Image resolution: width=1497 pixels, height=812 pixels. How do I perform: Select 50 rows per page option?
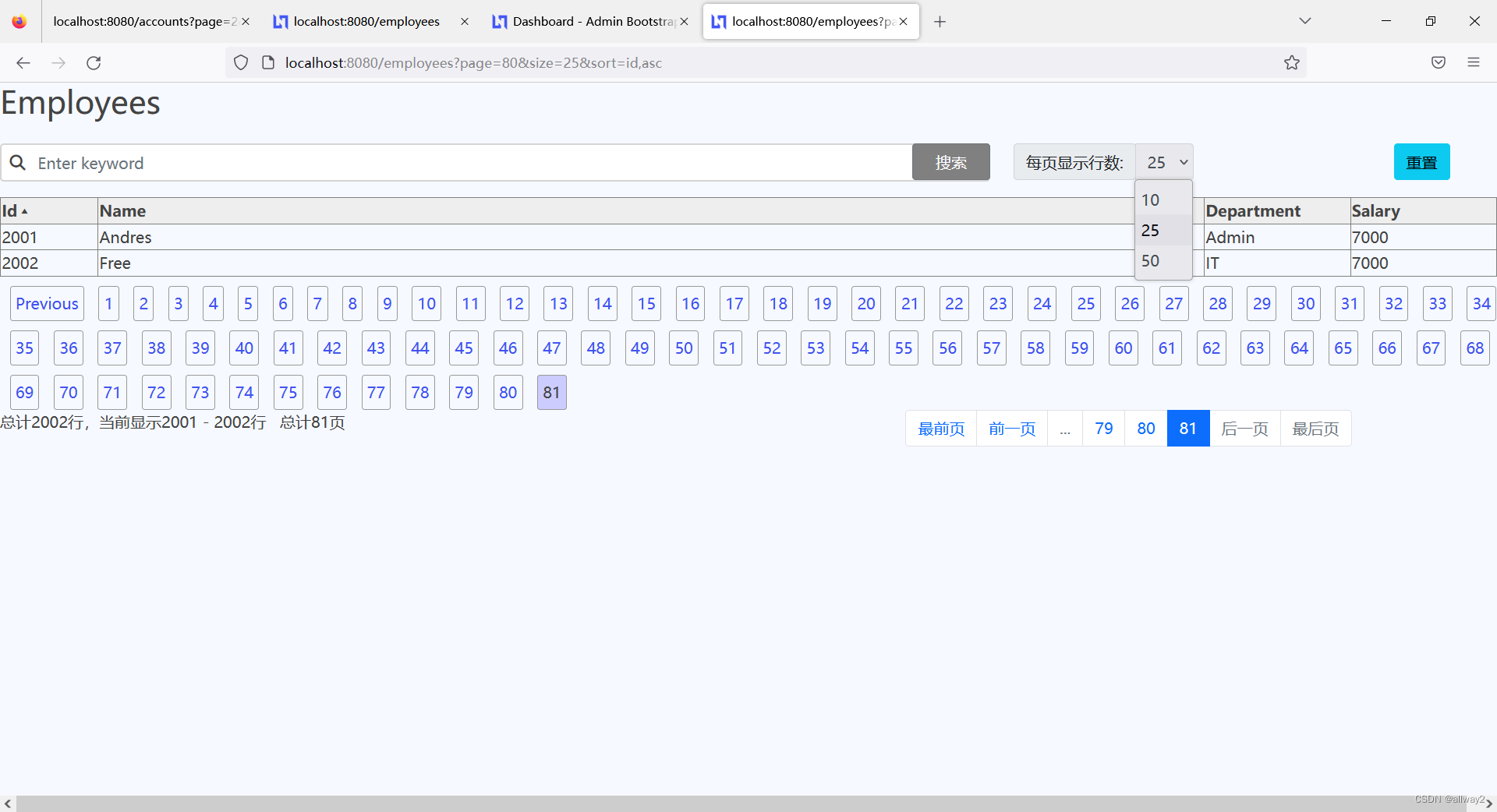pos(1152,260)
